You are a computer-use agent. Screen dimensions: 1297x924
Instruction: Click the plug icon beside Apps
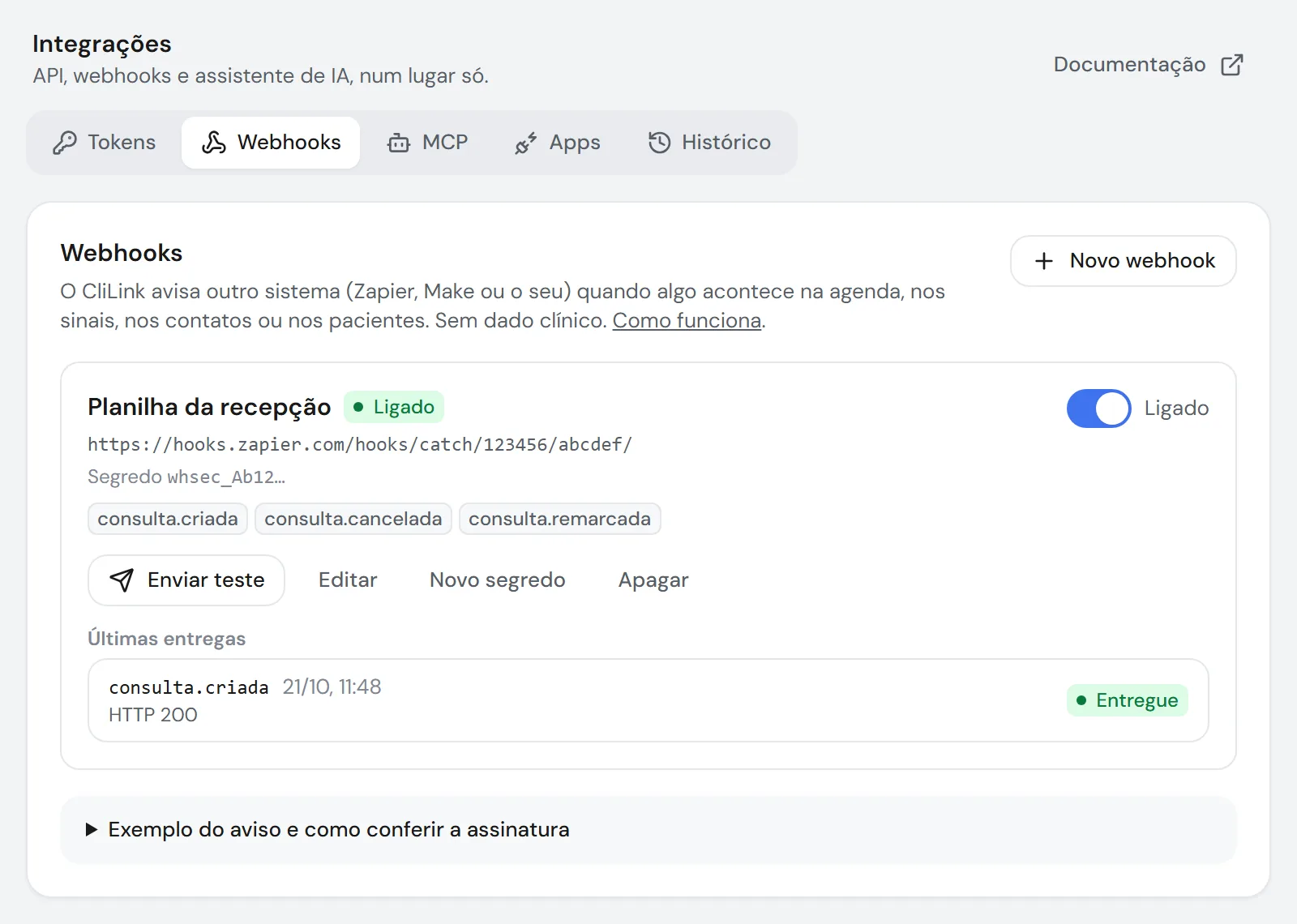[x=526, y=143]
